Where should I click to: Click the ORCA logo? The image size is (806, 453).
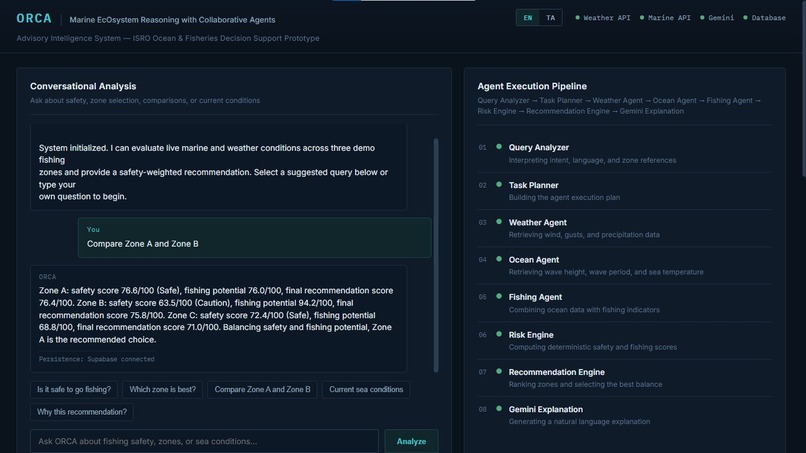(34, 19)
